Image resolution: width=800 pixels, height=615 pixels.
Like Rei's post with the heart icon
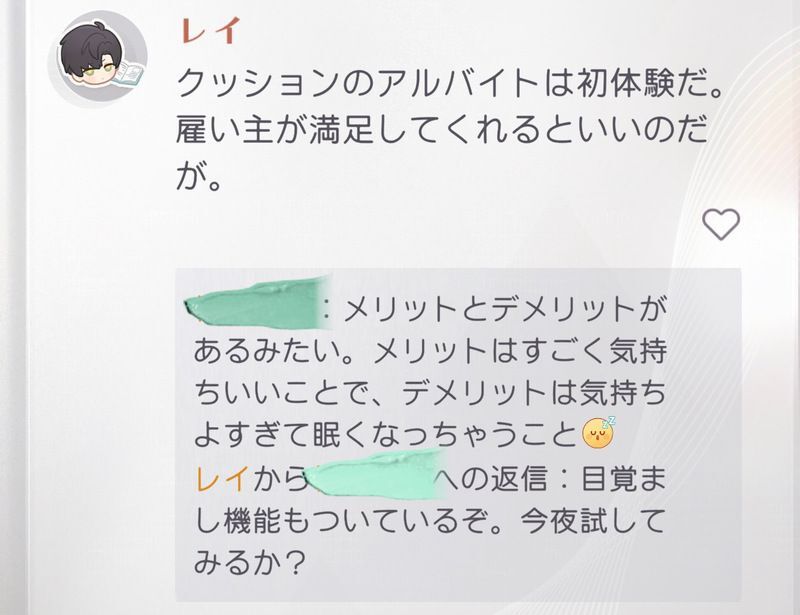[x=721, y=224]
